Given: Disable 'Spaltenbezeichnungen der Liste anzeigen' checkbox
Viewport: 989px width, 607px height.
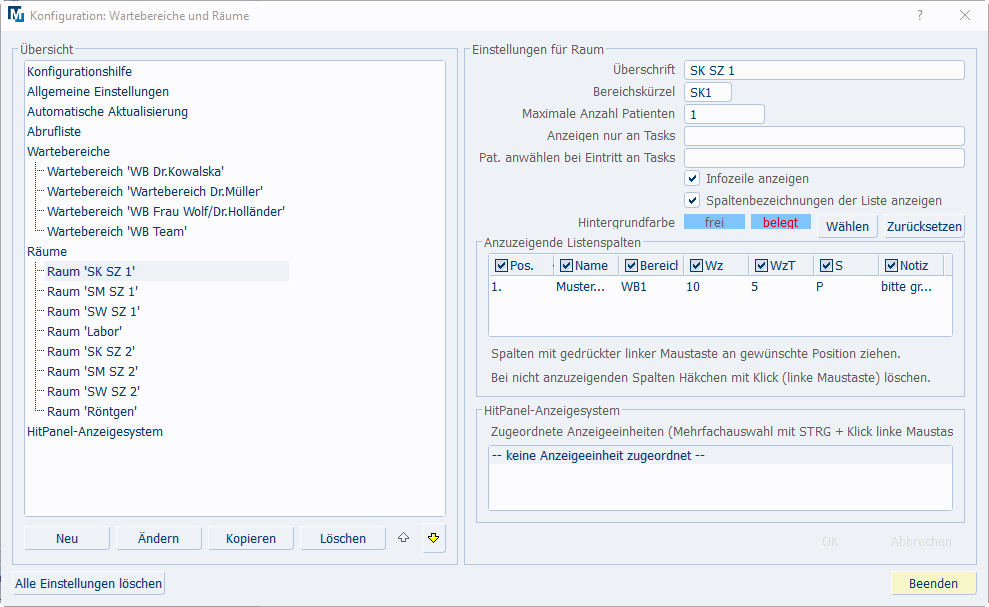Looking at the screenshot, I should 692,200.
